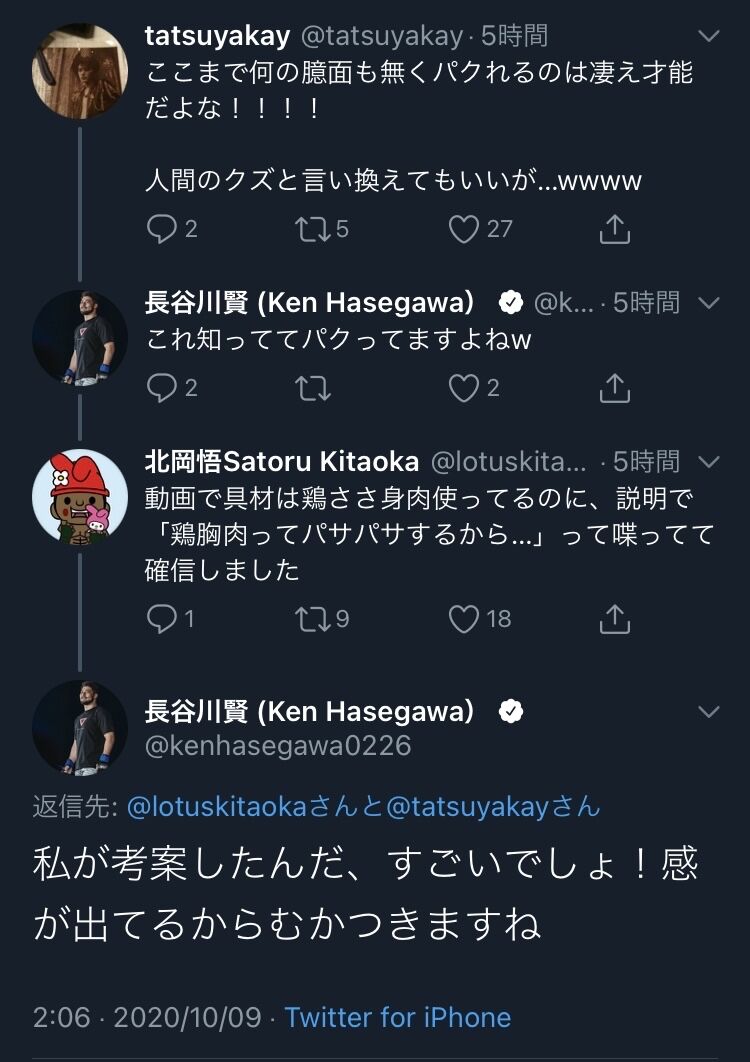750x1062 pixels.
Task: Retweet tatsuyakay's tweet with 5 retweets
Action: tap(313, 229)
